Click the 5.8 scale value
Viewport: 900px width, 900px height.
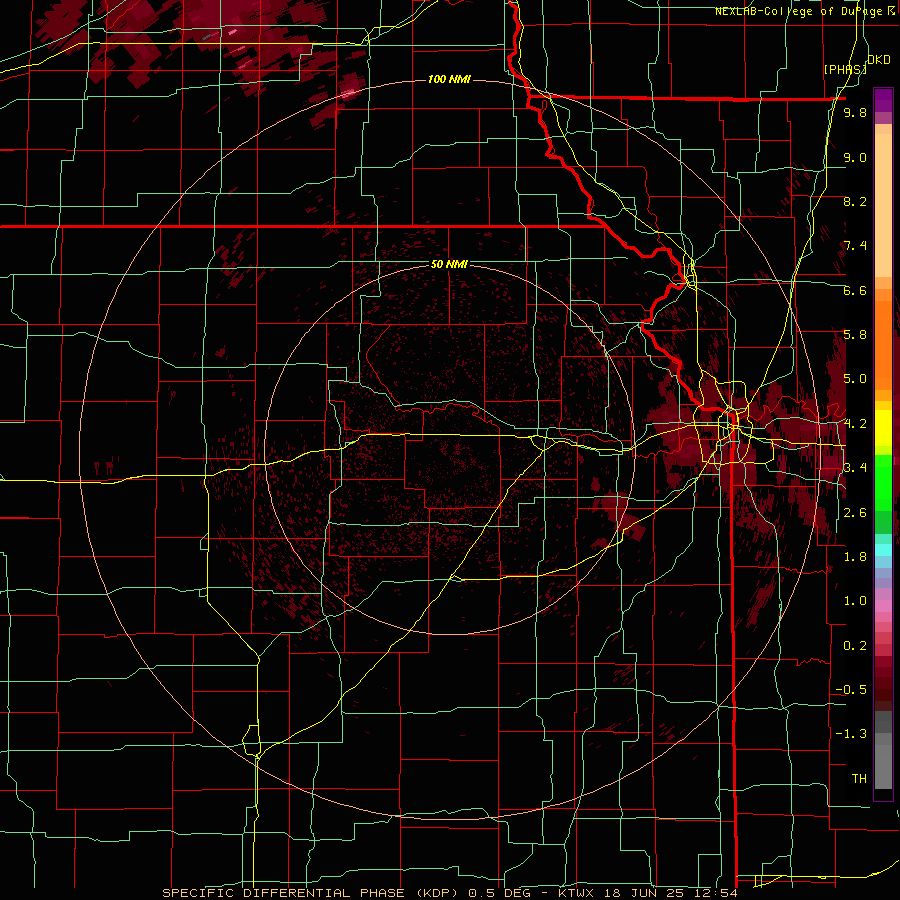855,335
